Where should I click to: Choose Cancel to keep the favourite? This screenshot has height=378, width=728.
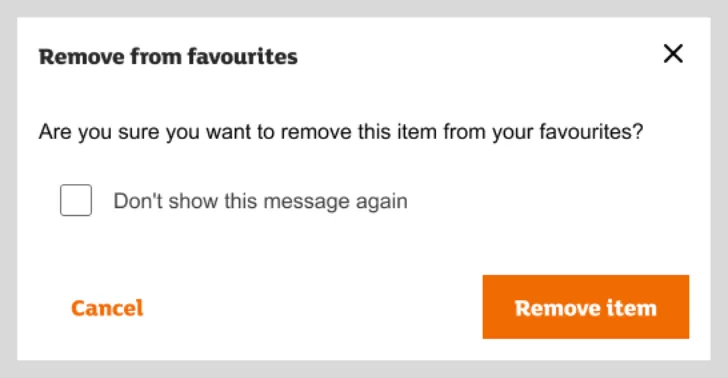coord(107,308)
